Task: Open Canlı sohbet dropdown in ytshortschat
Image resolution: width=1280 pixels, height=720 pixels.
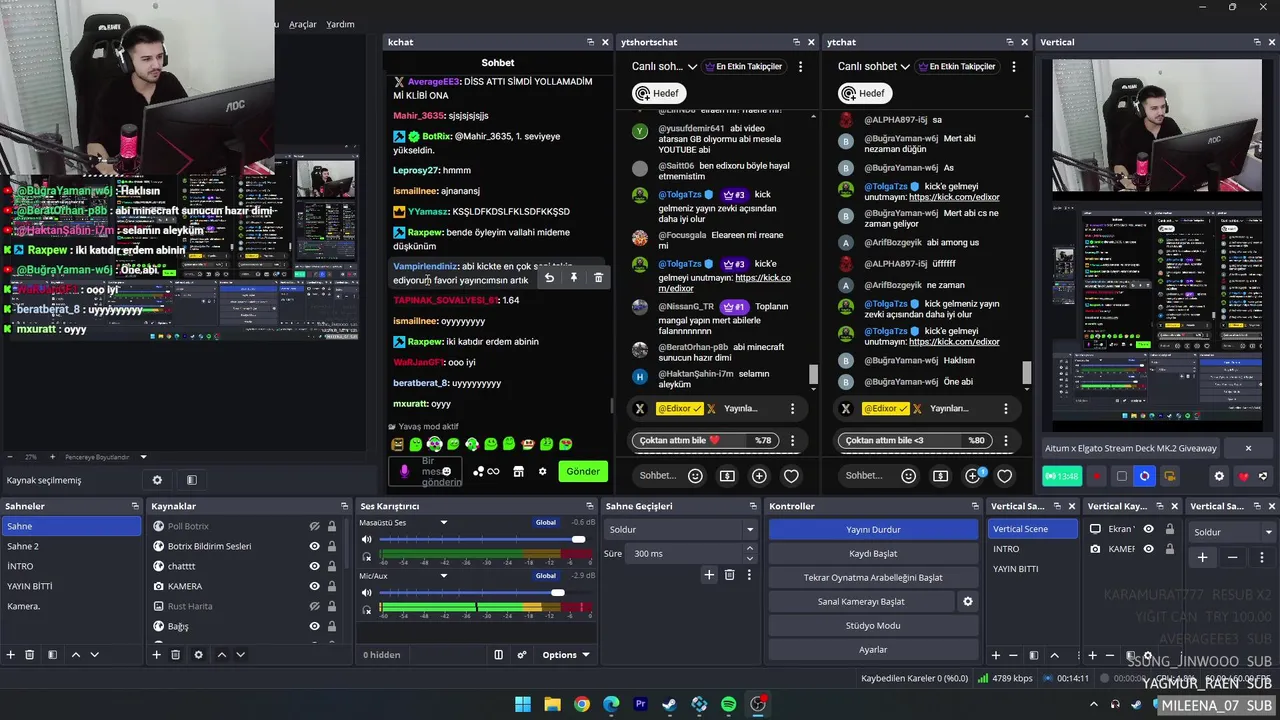Action: [x=664, y=66]
